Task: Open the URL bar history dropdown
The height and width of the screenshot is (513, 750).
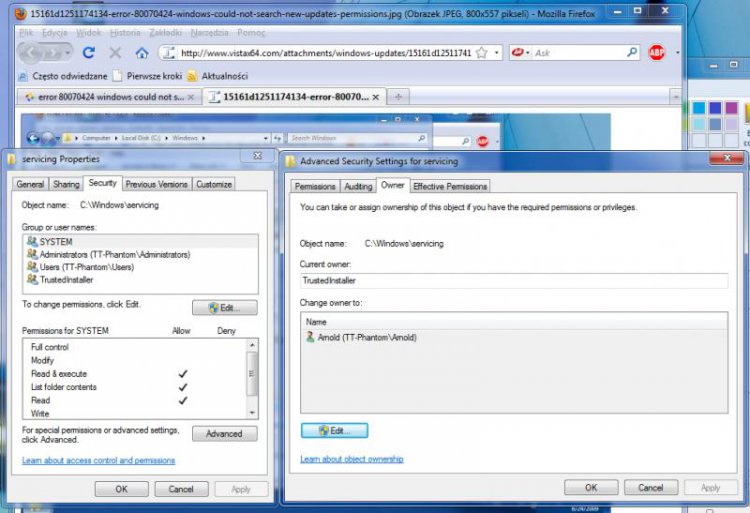Action: (x=496, y=53)
